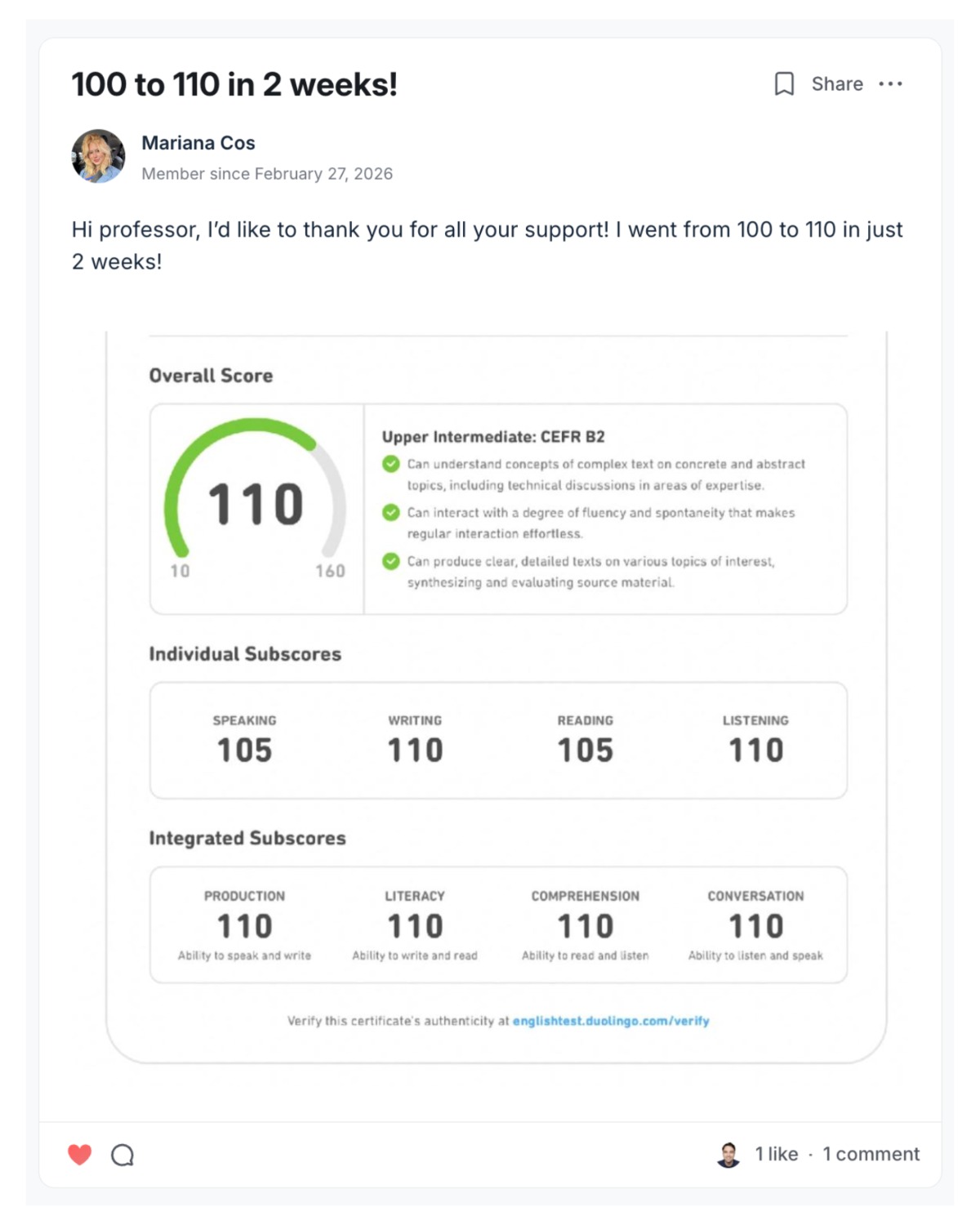
Task: Click the Share button
Action: point(837,84)
